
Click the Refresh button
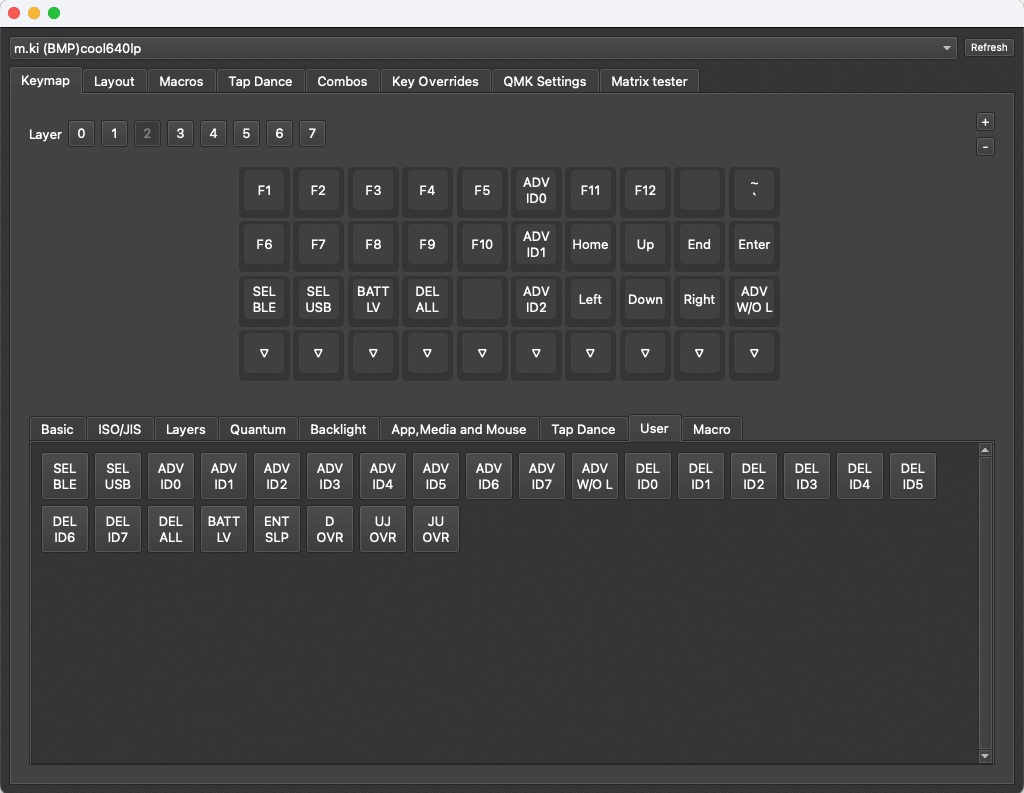coord(989,48)
